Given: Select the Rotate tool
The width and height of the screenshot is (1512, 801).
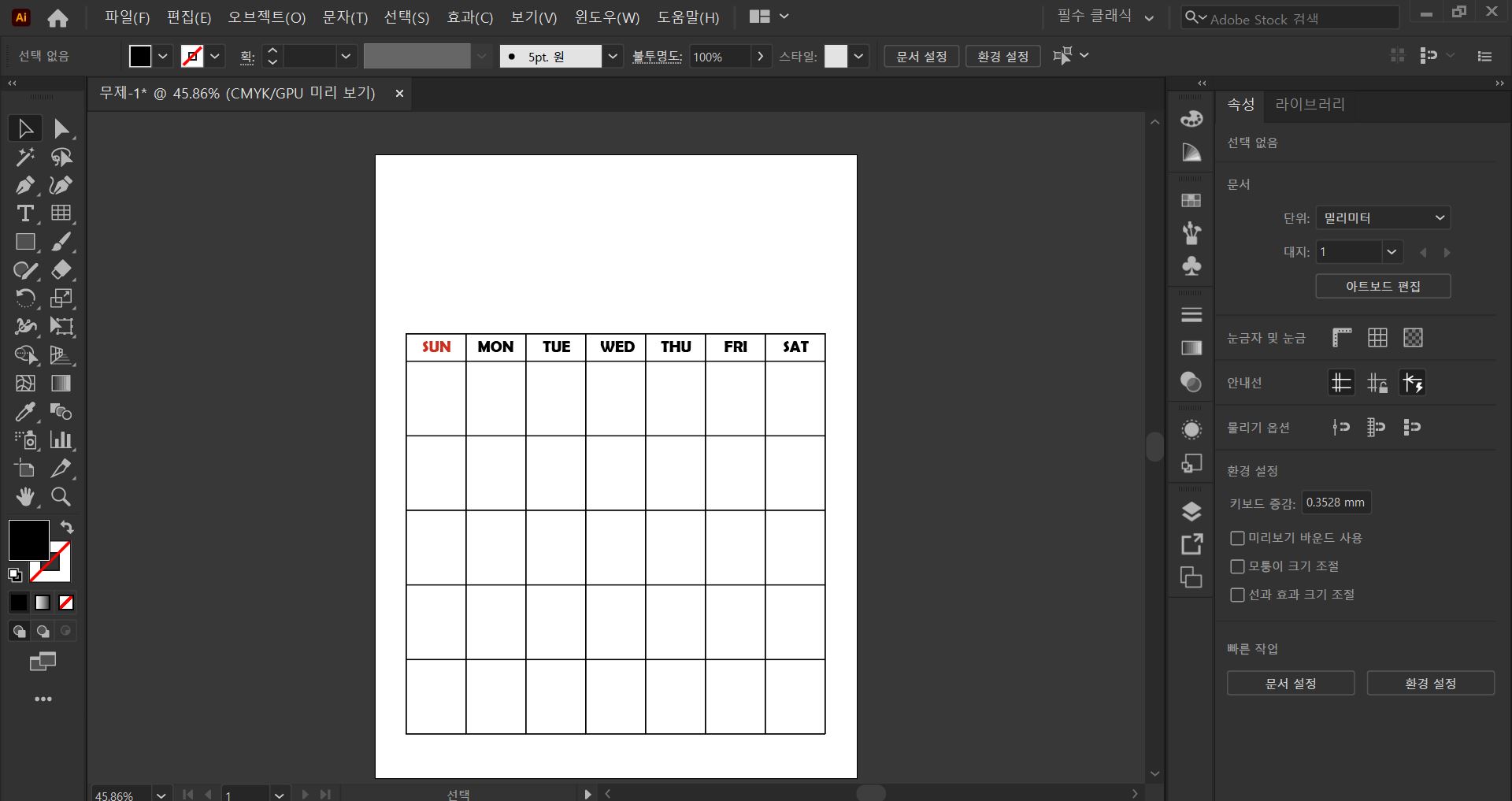Looking at the screenshot, I should click(25, 299).
